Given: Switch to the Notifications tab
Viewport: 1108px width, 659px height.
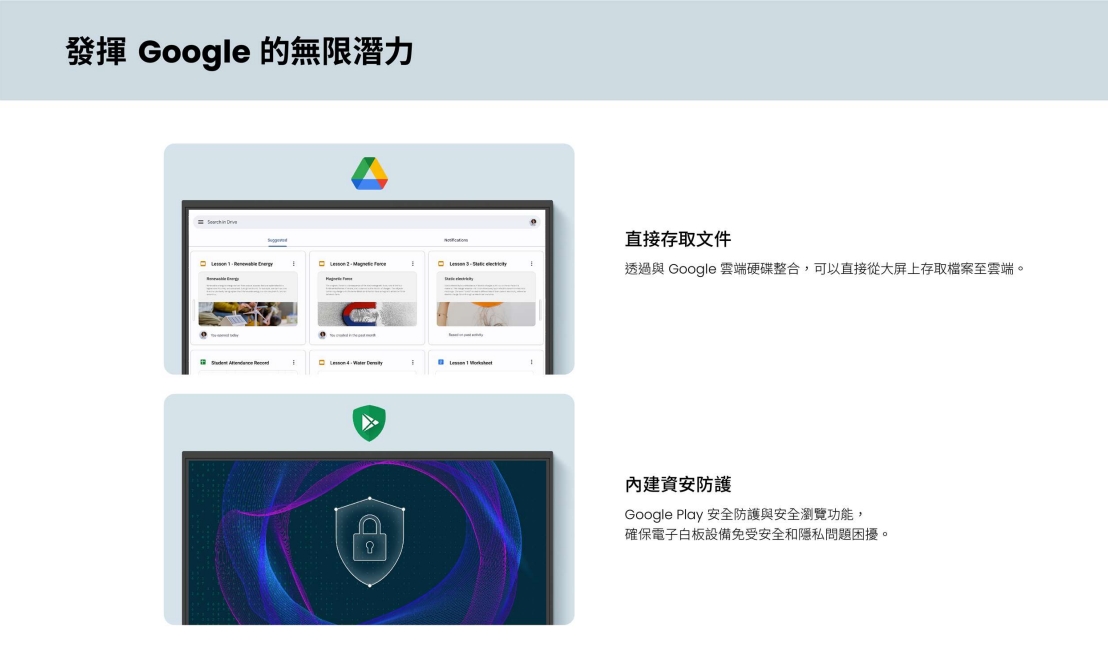Looking at the screenshot, I should pyautogui.click(x=456, y=240).
